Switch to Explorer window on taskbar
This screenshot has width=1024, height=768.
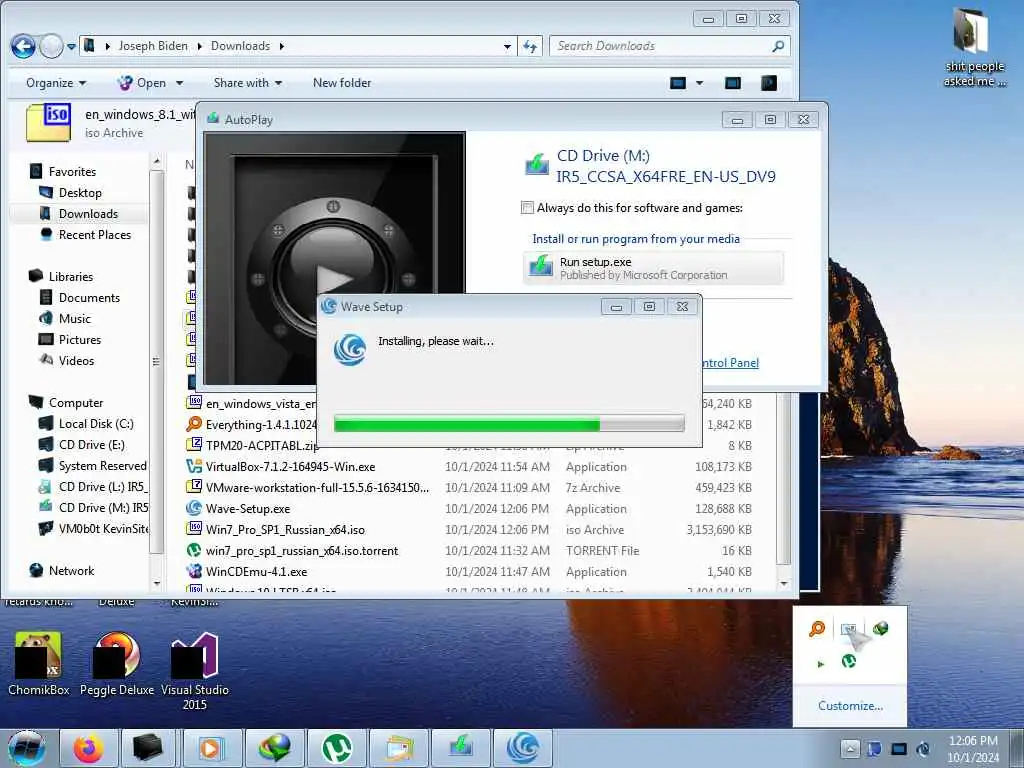click(398, 748)
